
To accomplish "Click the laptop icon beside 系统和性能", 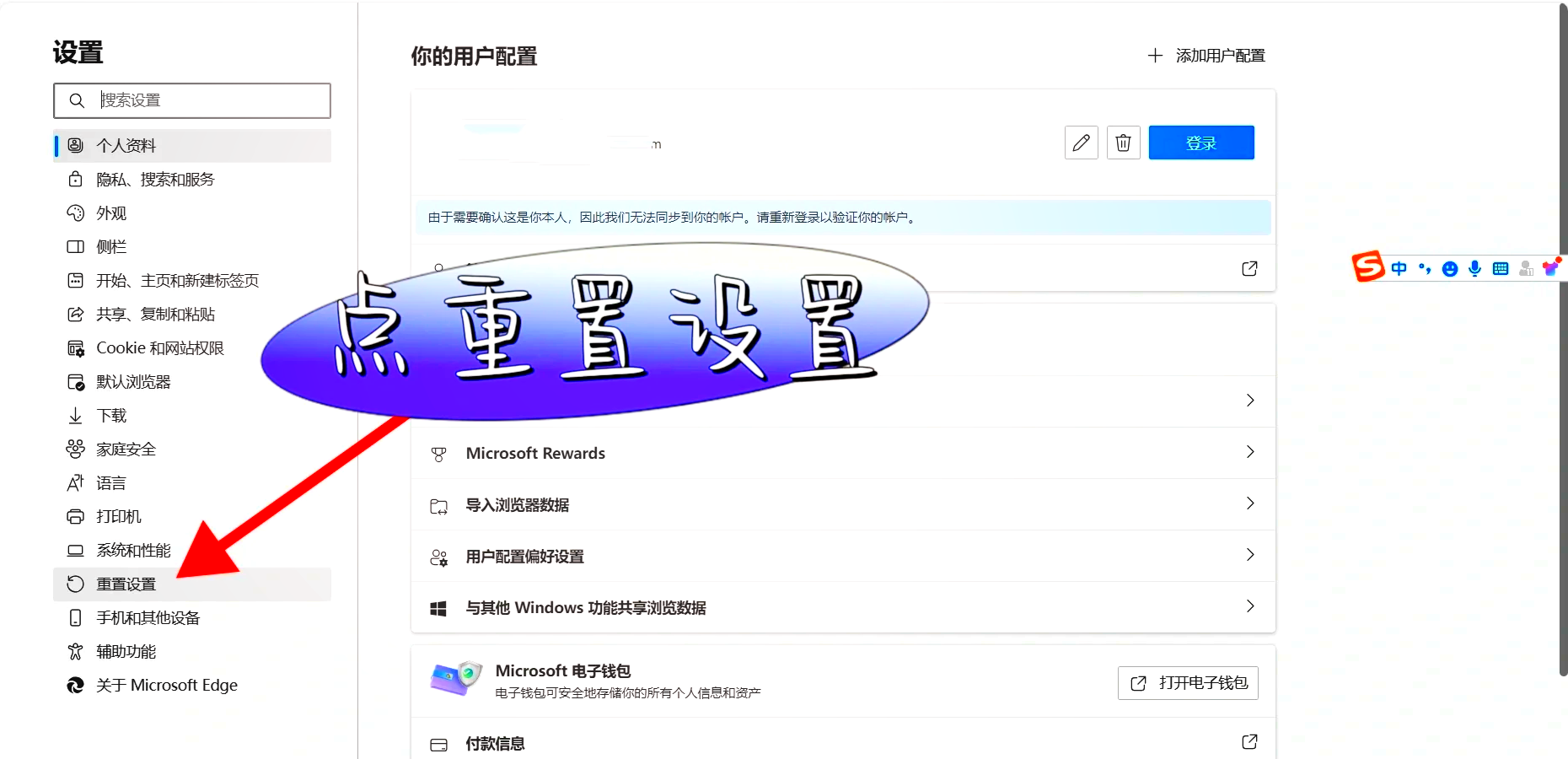I will (x=75, y=550).
